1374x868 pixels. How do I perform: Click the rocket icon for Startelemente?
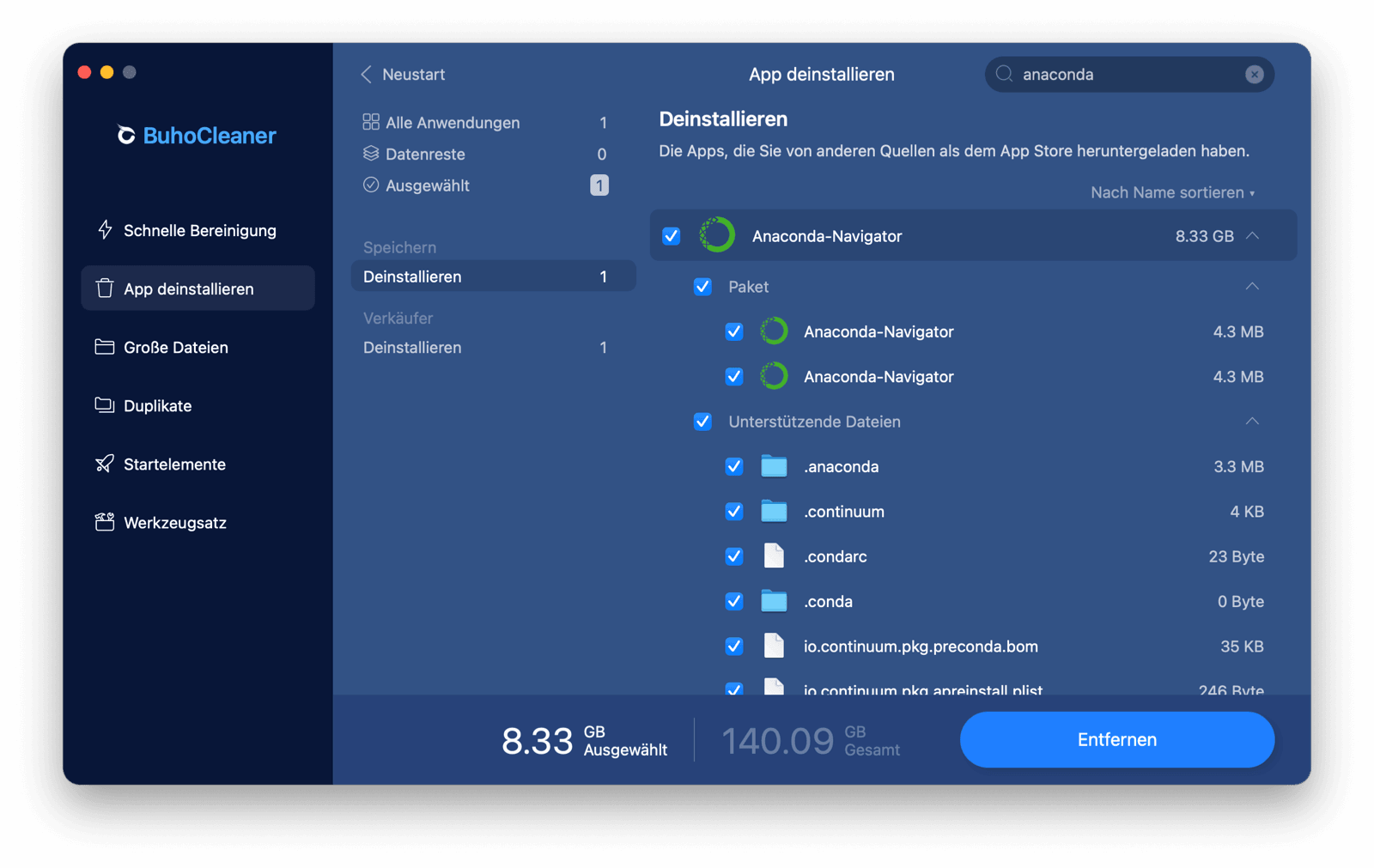click(105, 464)
